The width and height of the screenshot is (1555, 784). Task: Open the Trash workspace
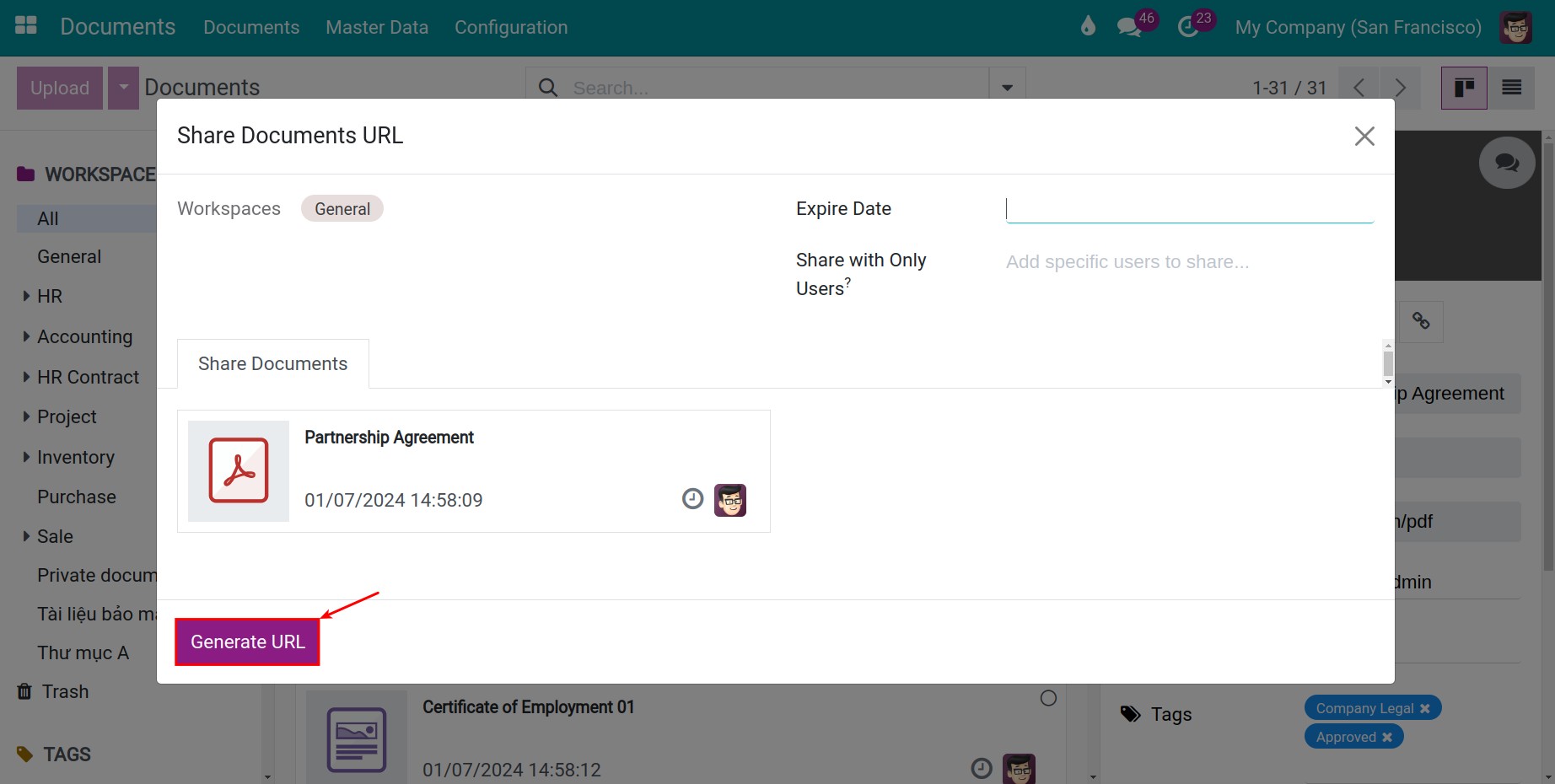(x=64, y=690)
